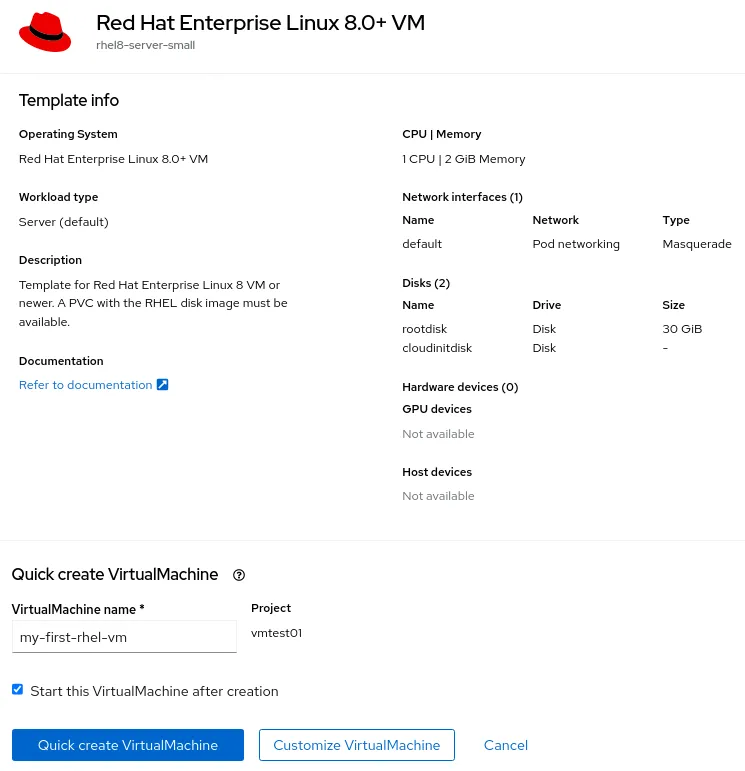The image size is (745, 771).
Task: Click the external link icon beside documentation
Action: [x=162, y=385]
